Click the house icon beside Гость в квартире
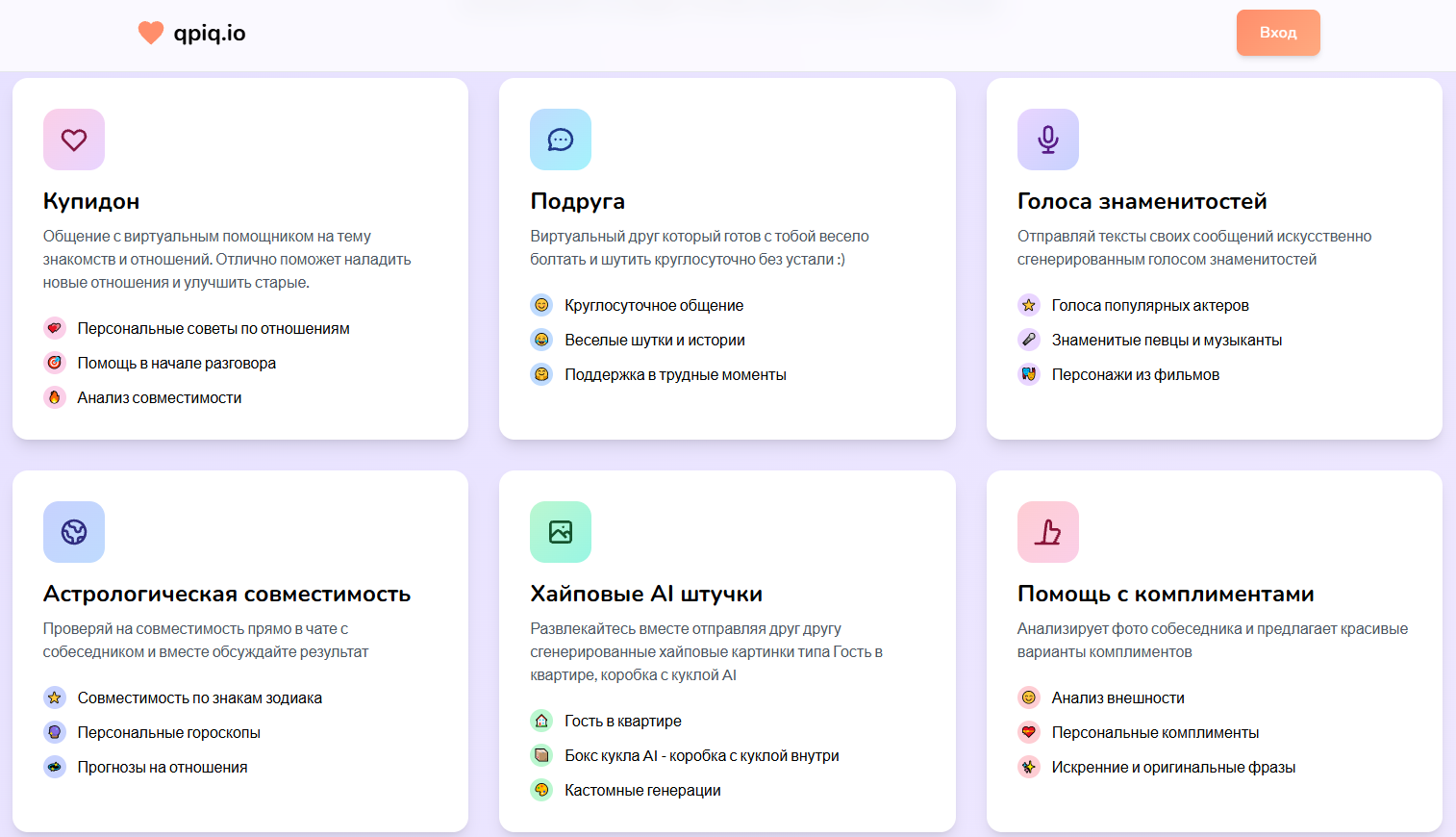Image resolution: width=1456 pixels, height=837 pixels. click(x=541, y=721)
